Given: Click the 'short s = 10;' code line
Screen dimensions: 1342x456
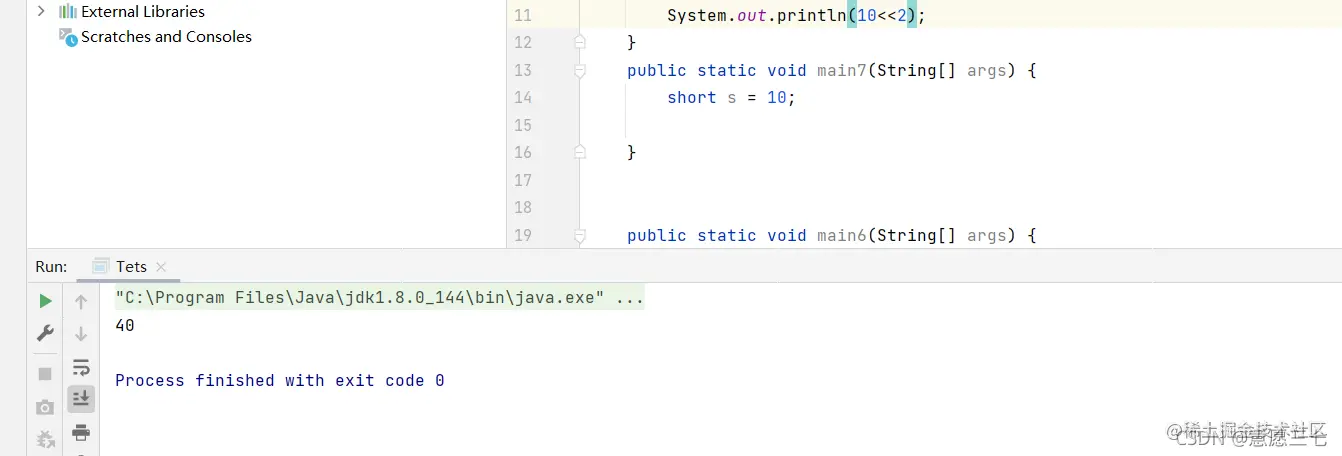Looking at the screenshot, I should [731, 97].
